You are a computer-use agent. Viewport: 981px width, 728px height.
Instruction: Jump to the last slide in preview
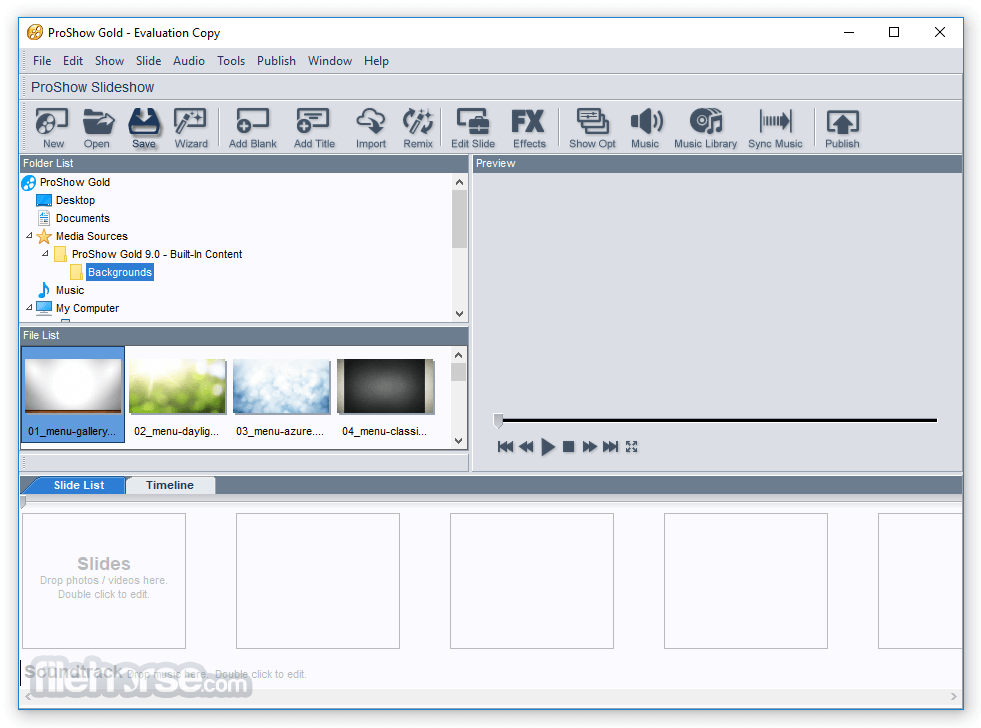click(610, 447)
